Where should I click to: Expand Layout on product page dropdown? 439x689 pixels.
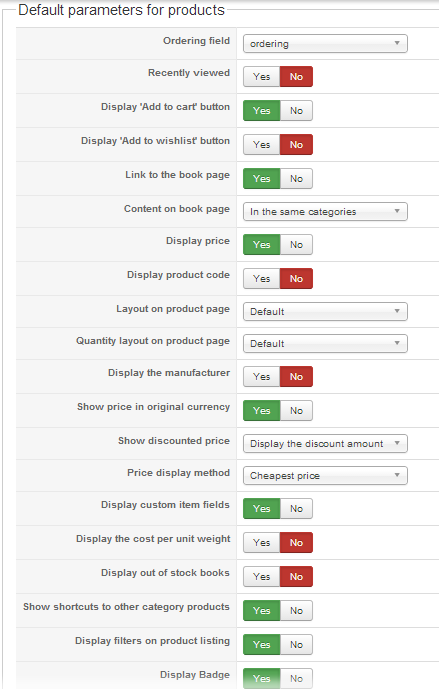(325, 312)
